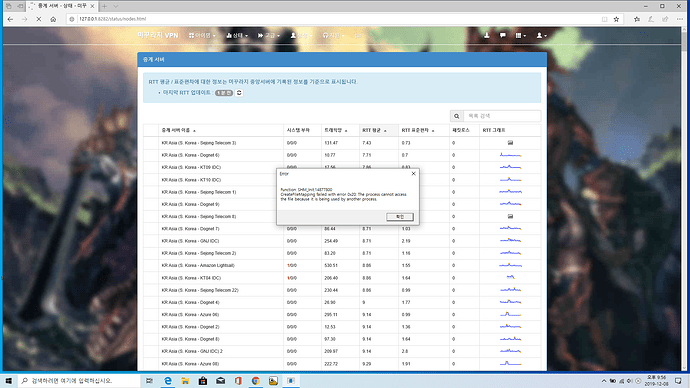Sort by RTT standard deviation column
Image resolution: width=690 pixels, height=388 pixels.
[x=424, y=130]
